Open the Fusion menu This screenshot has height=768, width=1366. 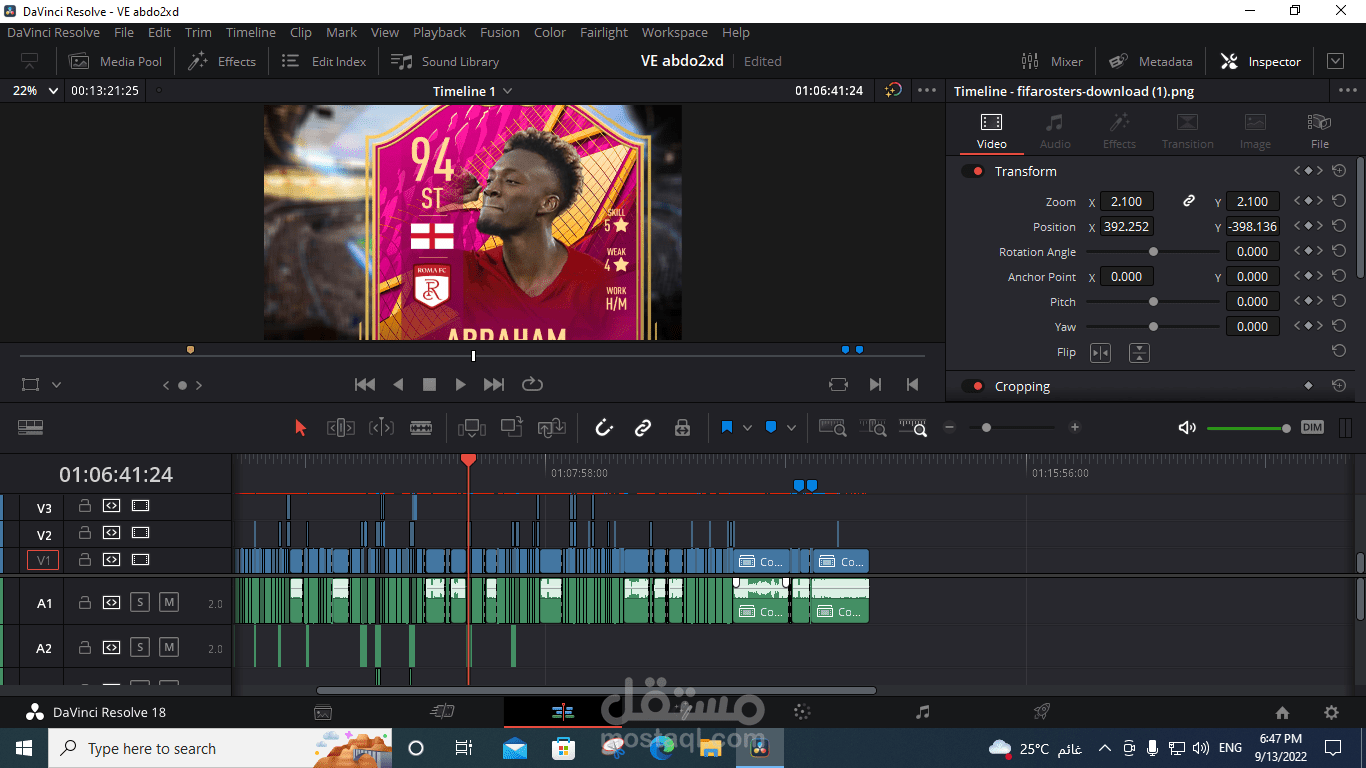pyautogui.click(x=499, y=32)
